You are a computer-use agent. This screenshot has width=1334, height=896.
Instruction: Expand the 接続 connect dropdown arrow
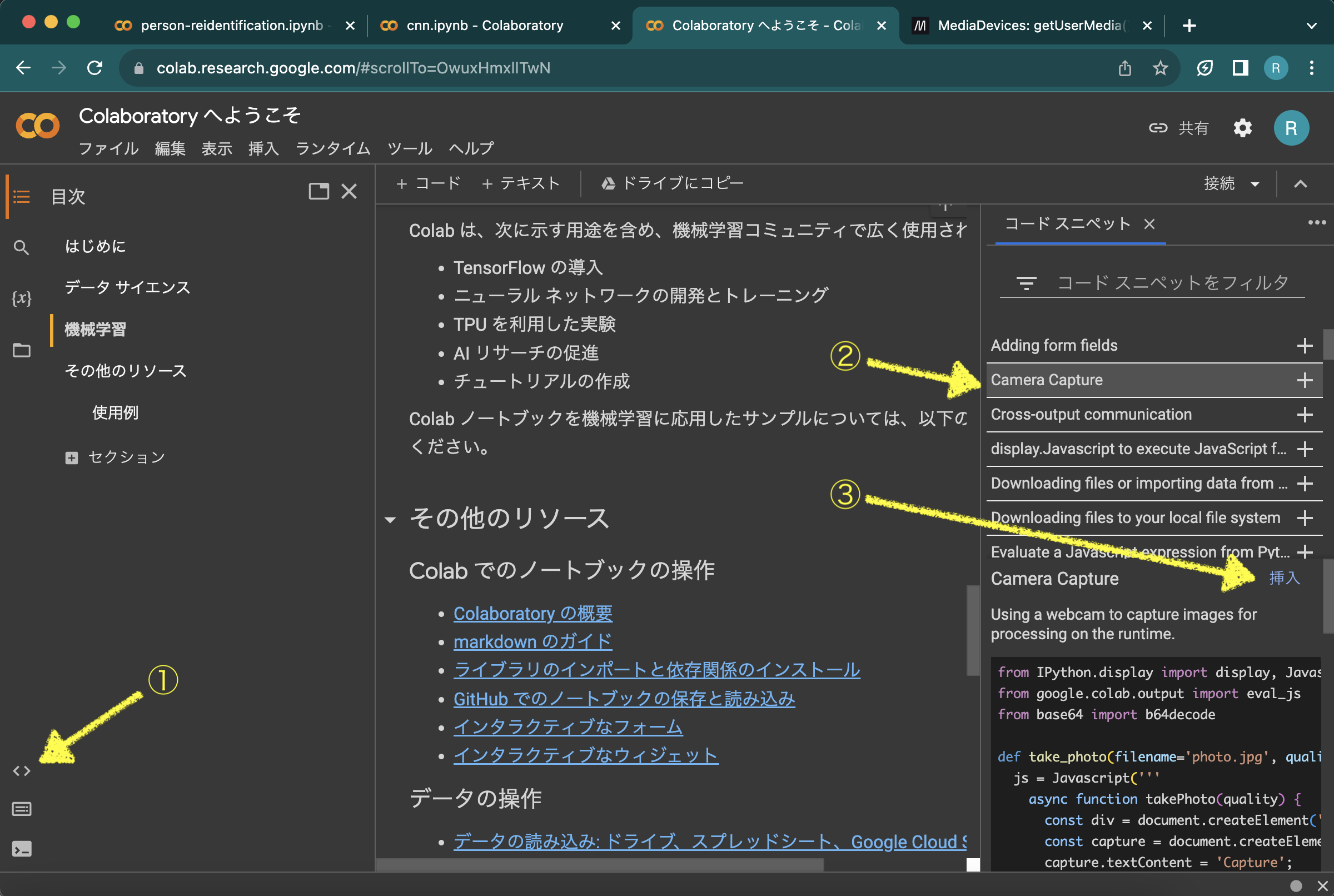1255,183
